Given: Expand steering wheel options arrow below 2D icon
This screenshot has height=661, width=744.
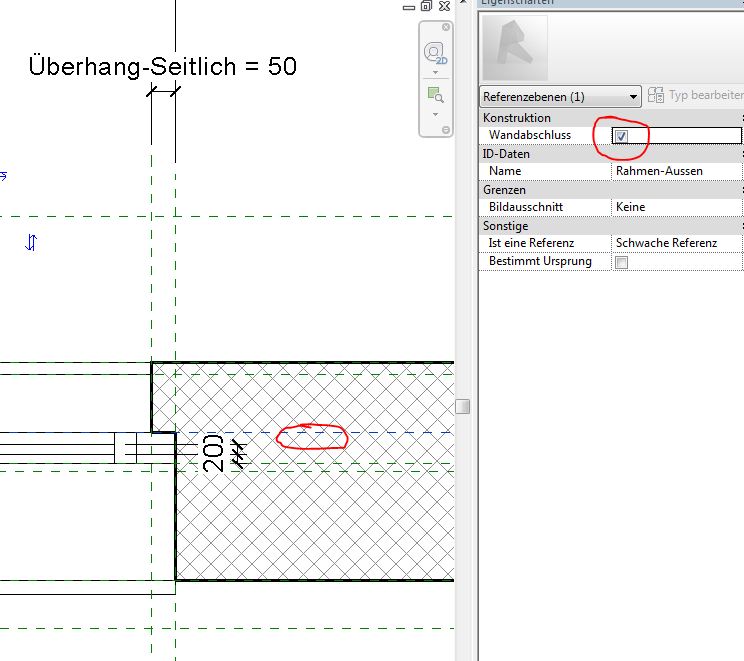Looking at the screenshot, I should tap(436, 73).
